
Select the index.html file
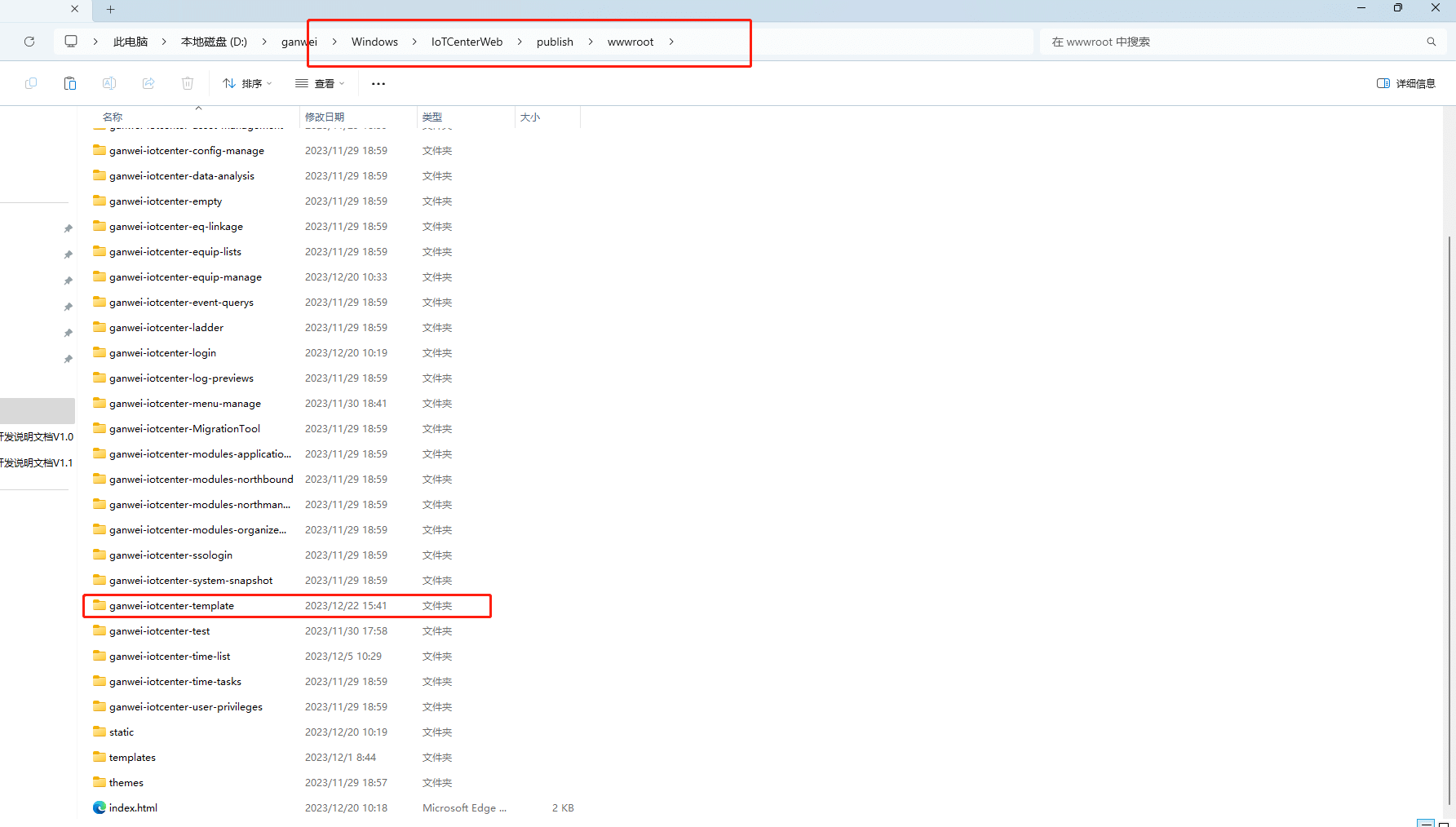click(x=133, y=808)
